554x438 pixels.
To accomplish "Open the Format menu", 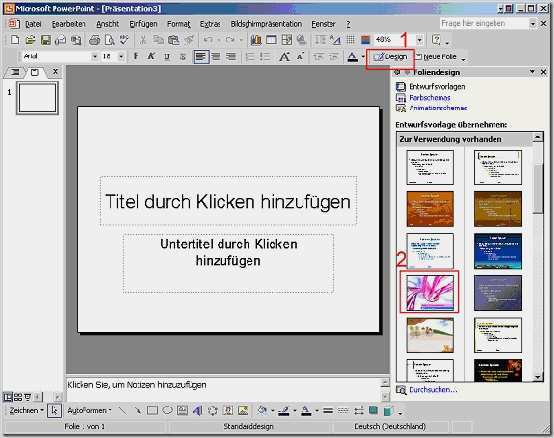I will (179, 24).
